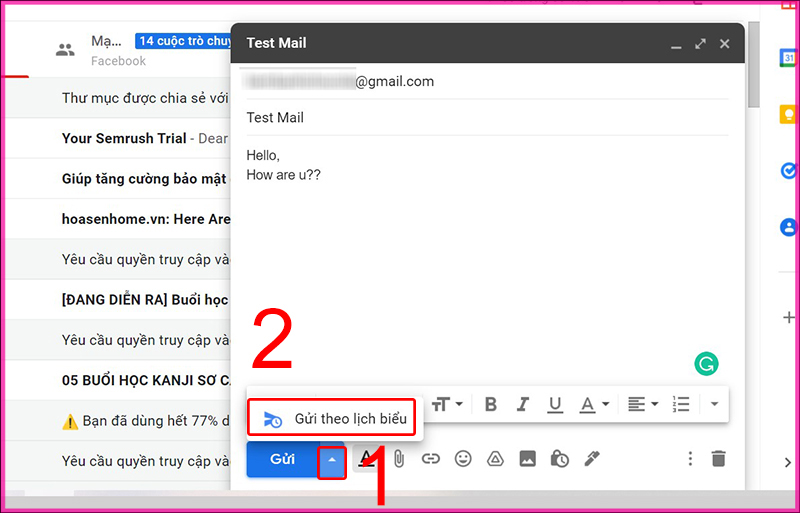Open Google Calendar in the side panel

coord(789,58)
